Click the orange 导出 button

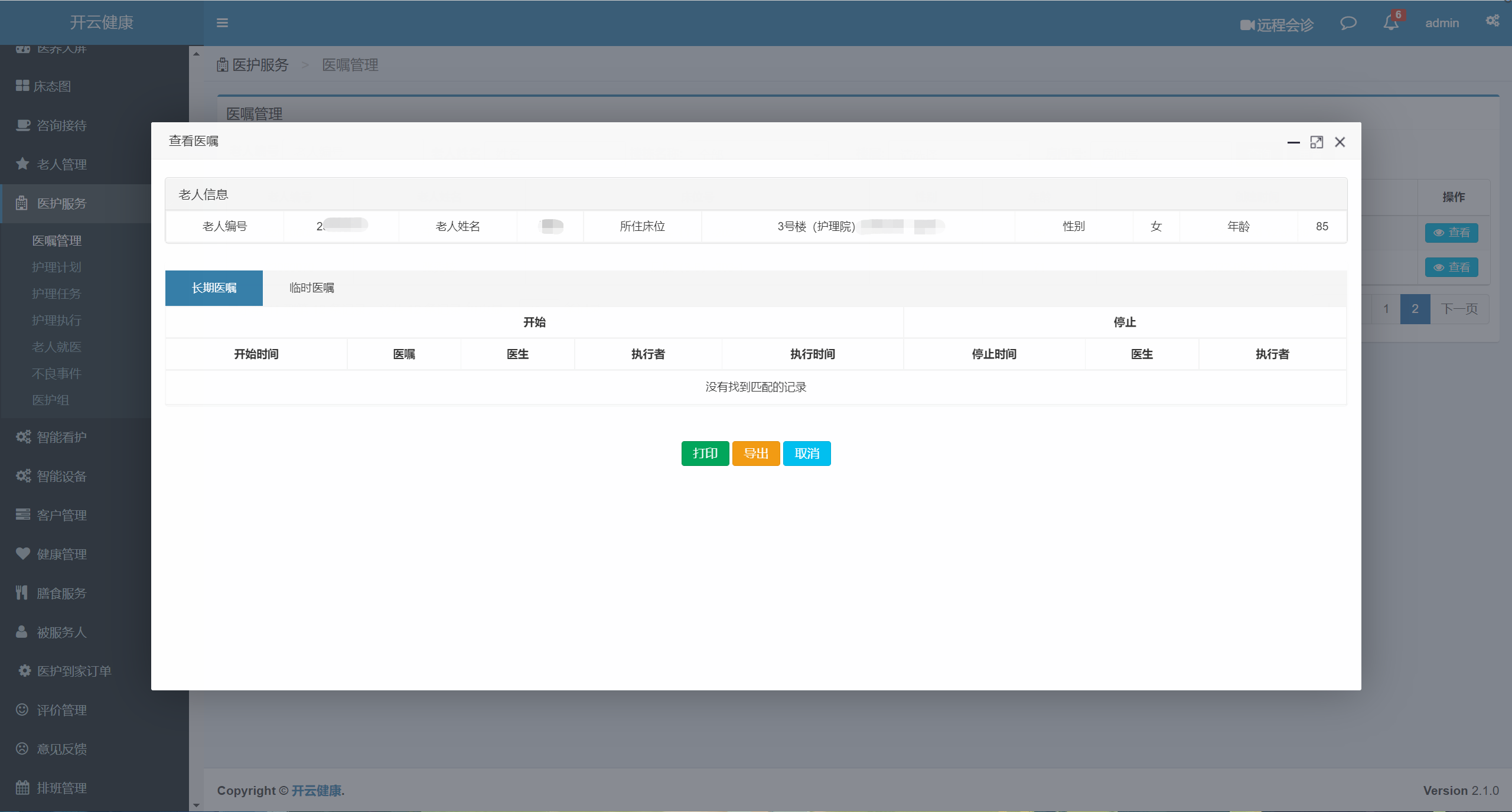(756, 454)
